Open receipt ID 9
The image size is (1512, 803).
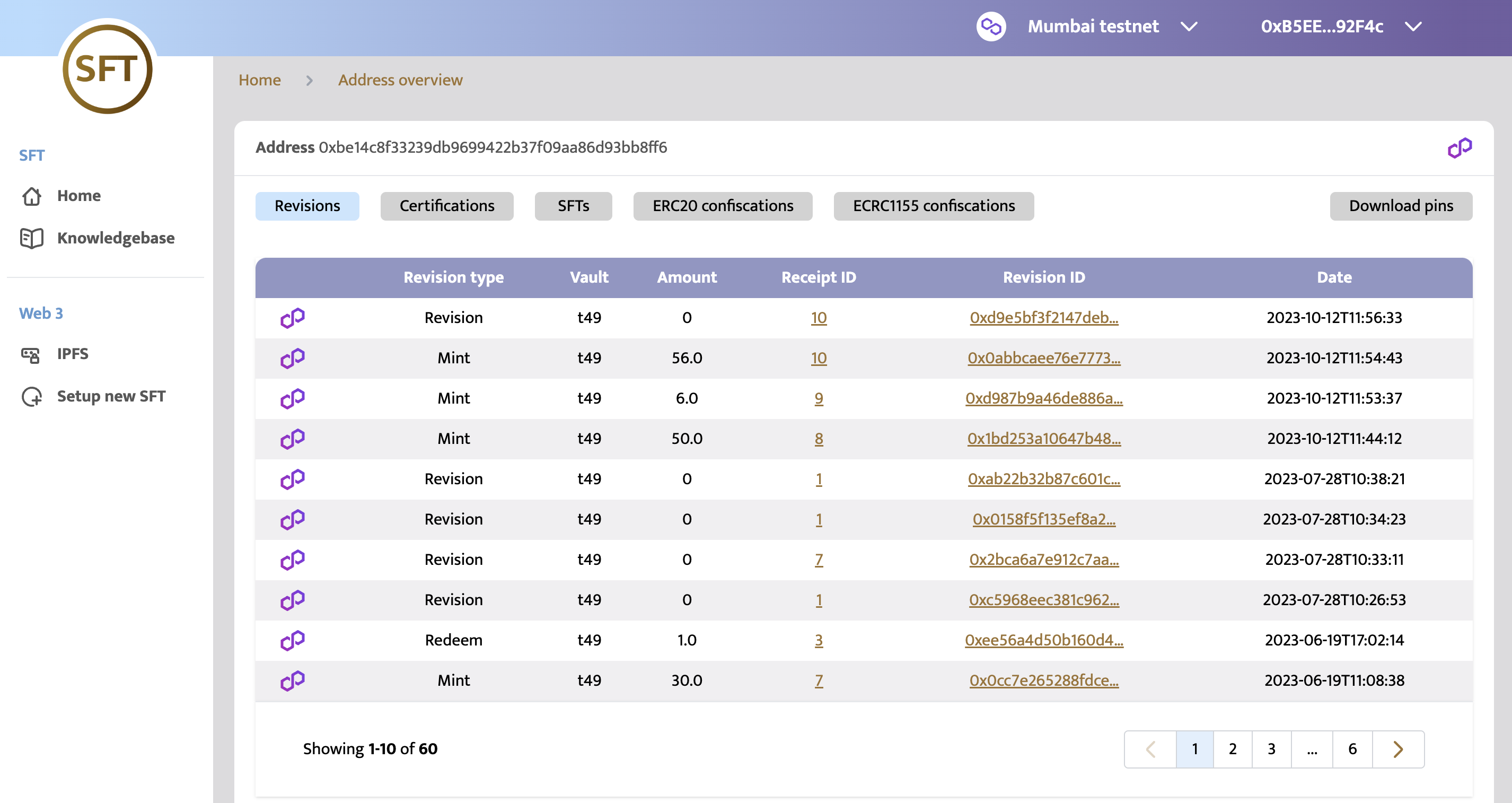pyautogui.click(x=819, y=398)
